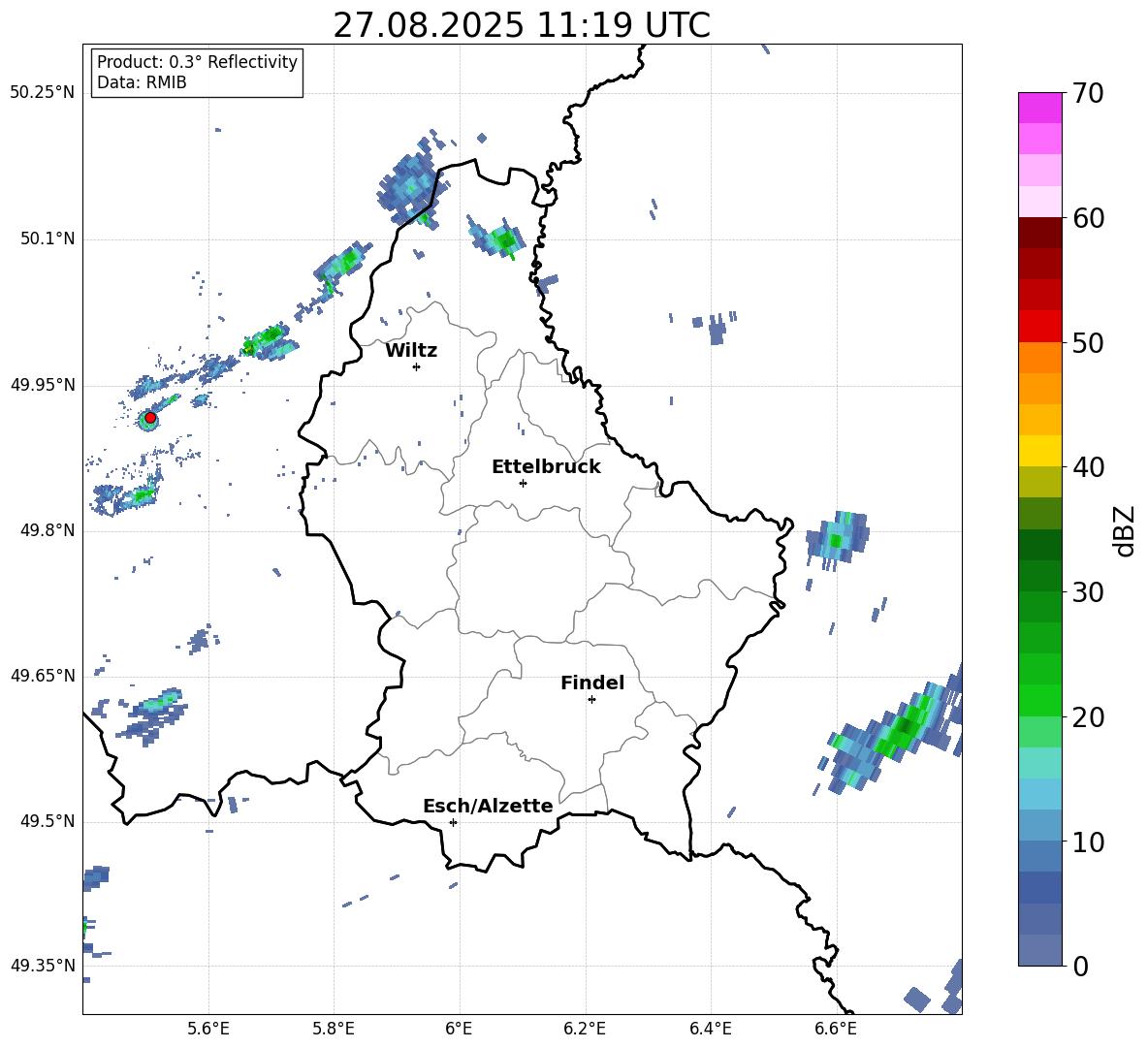Click the Ettelbruck station label

coord(546,467)
